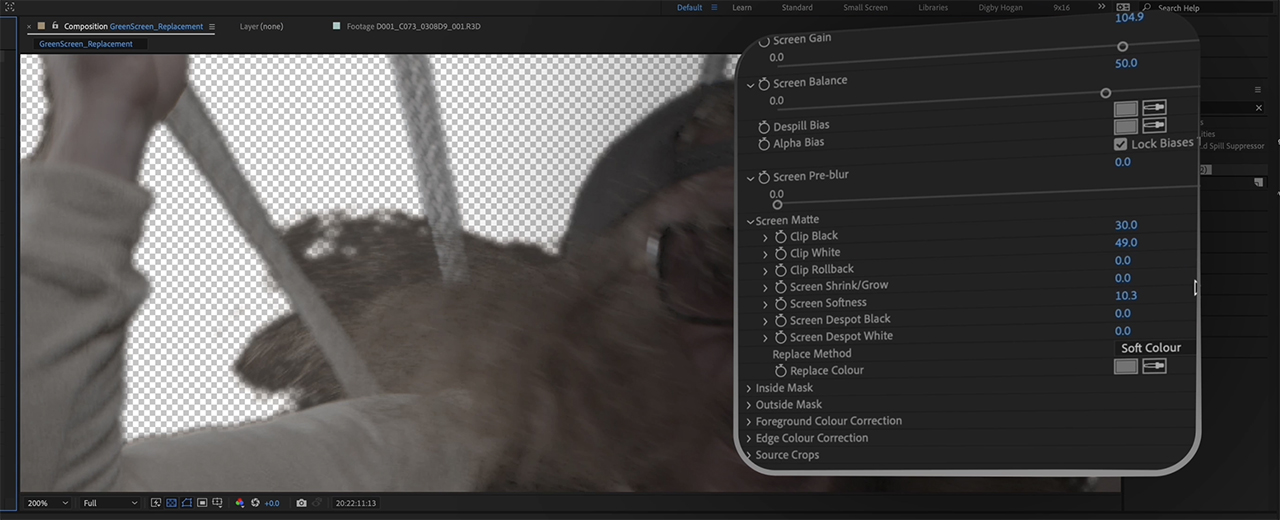Switch to the Small Screen workspace
The height and width of the screenshot is (520, 1280).
[x=865, y=8]
